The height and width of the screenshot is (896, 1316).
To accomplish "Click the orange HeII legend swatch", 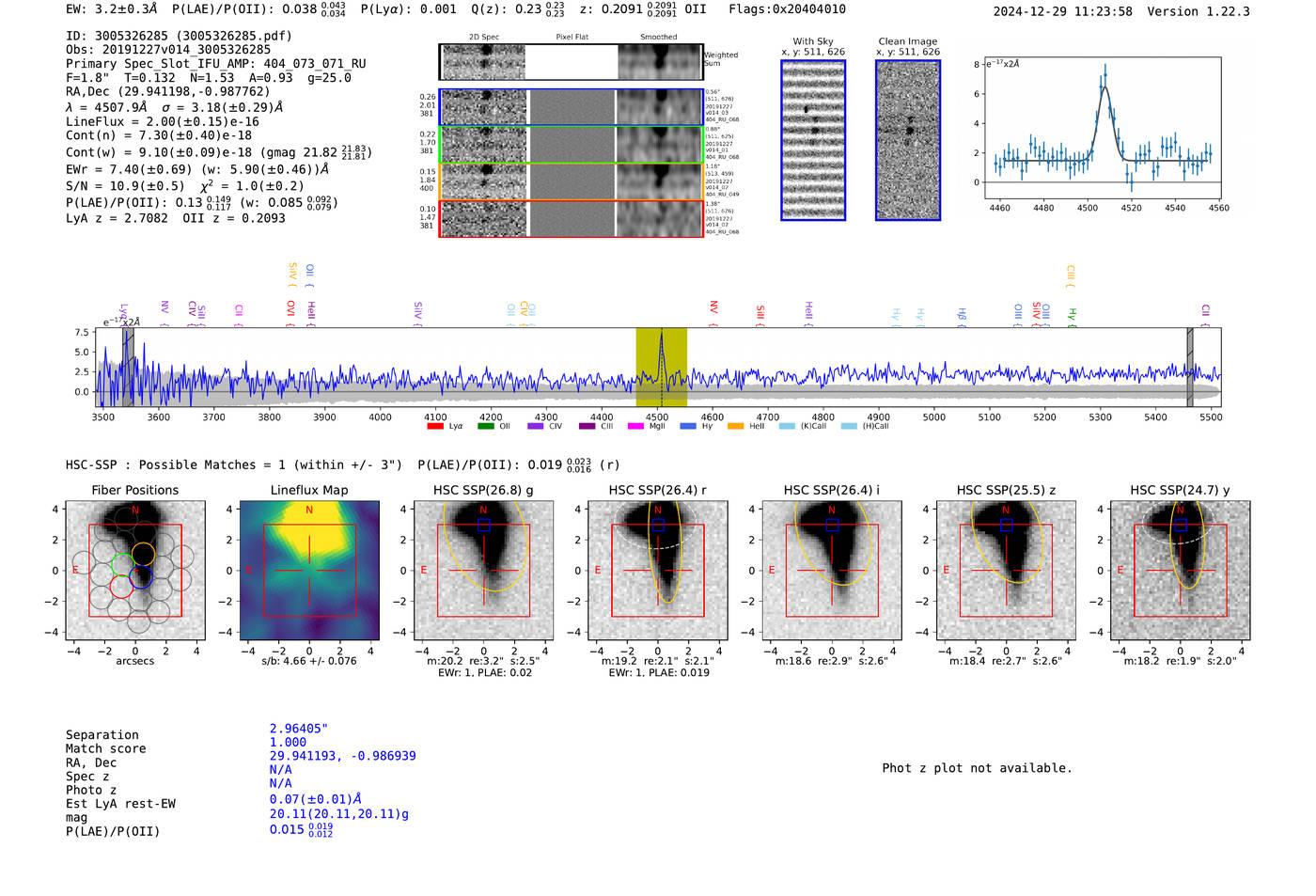I will coord(736,426).
